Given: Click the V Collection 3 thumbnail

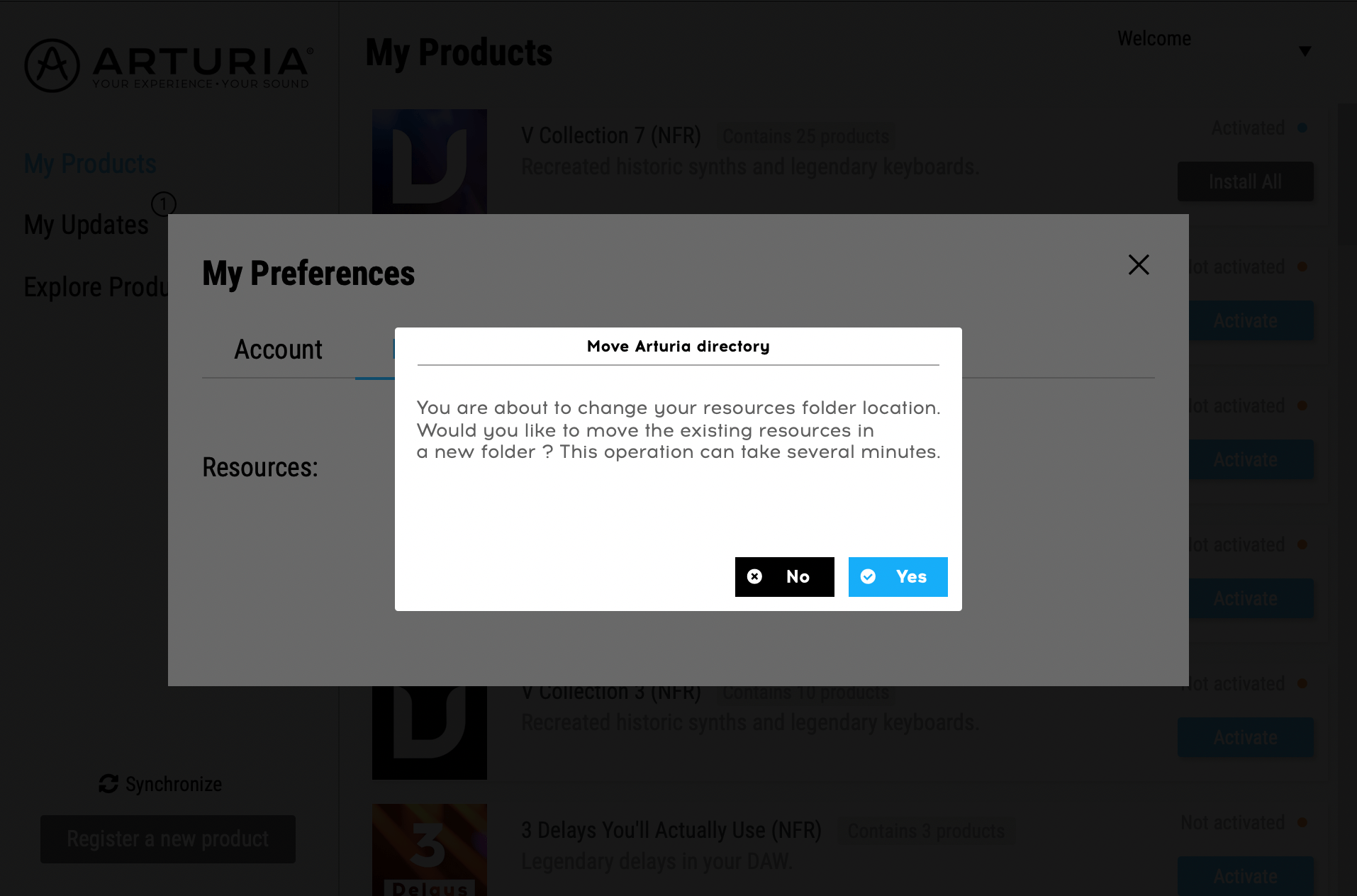Looking at the screenshot, I should (x=430, y=732).
